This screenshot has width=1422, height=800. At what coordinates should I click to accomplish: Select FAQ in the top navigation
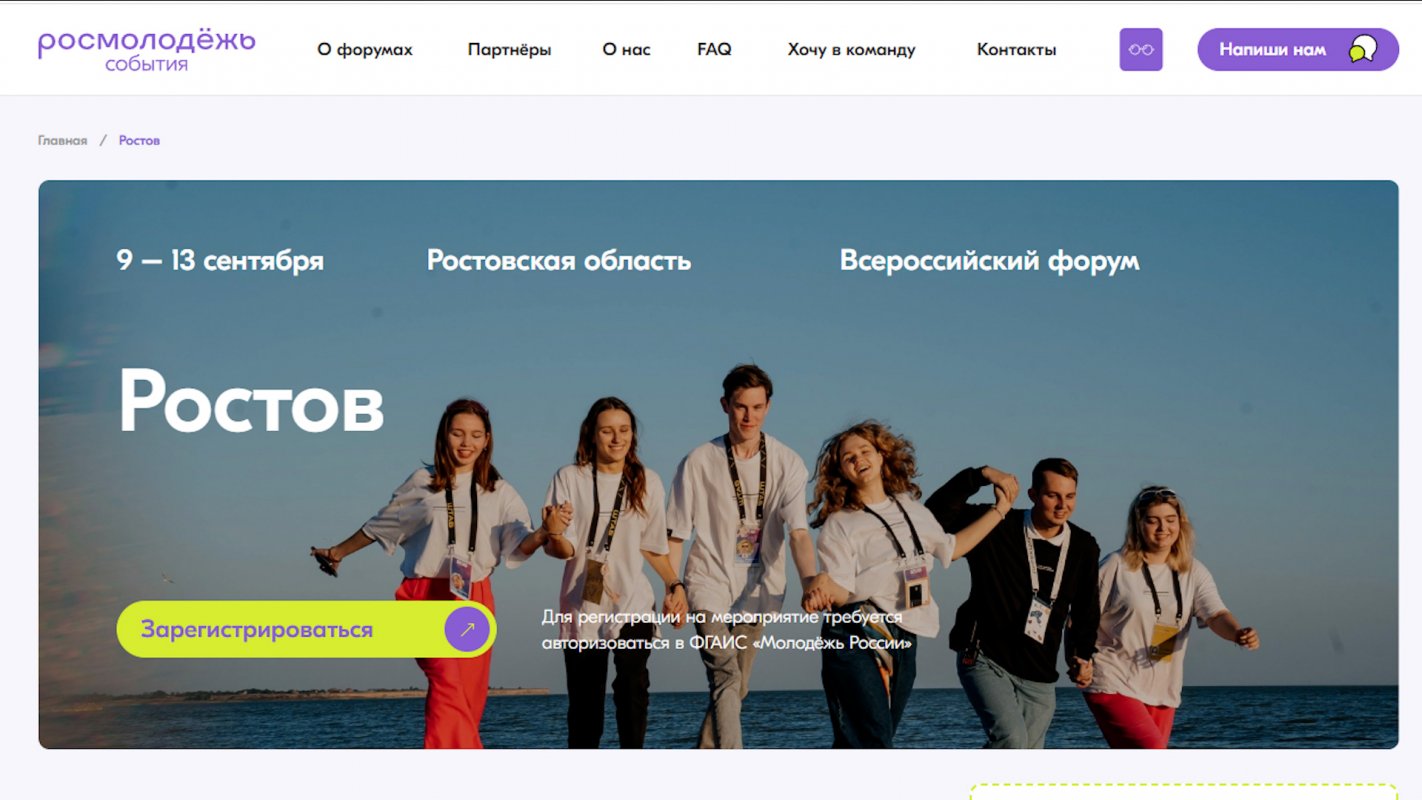click(x=714, y=49)
